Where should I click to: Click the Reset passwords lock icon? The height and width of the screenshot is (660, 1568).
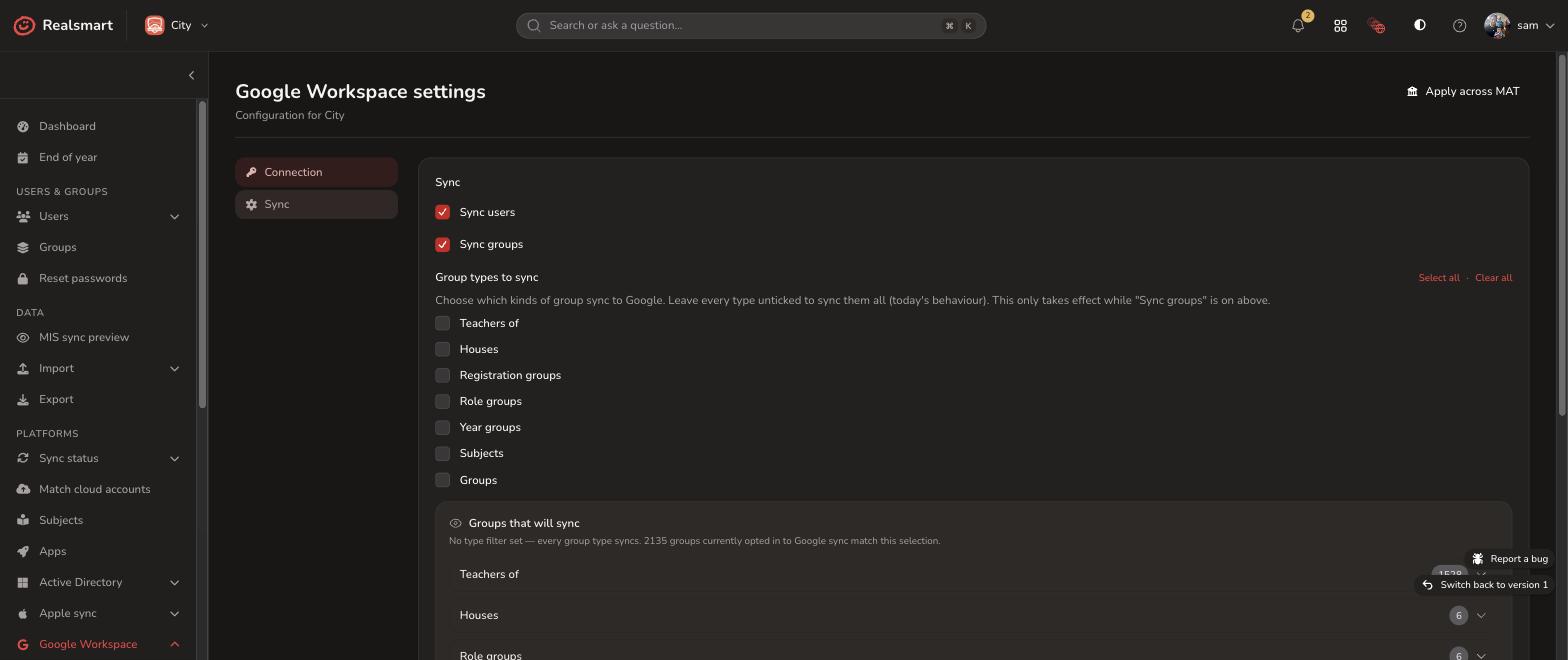tap(23, 278)
